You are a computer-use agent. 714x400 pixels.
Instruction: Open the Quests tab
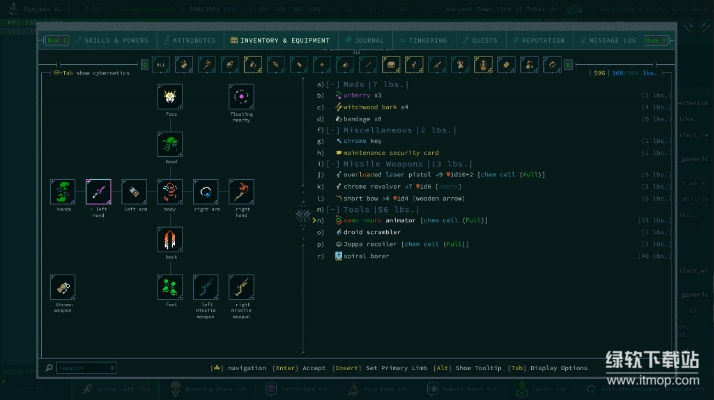click(480, 41)
